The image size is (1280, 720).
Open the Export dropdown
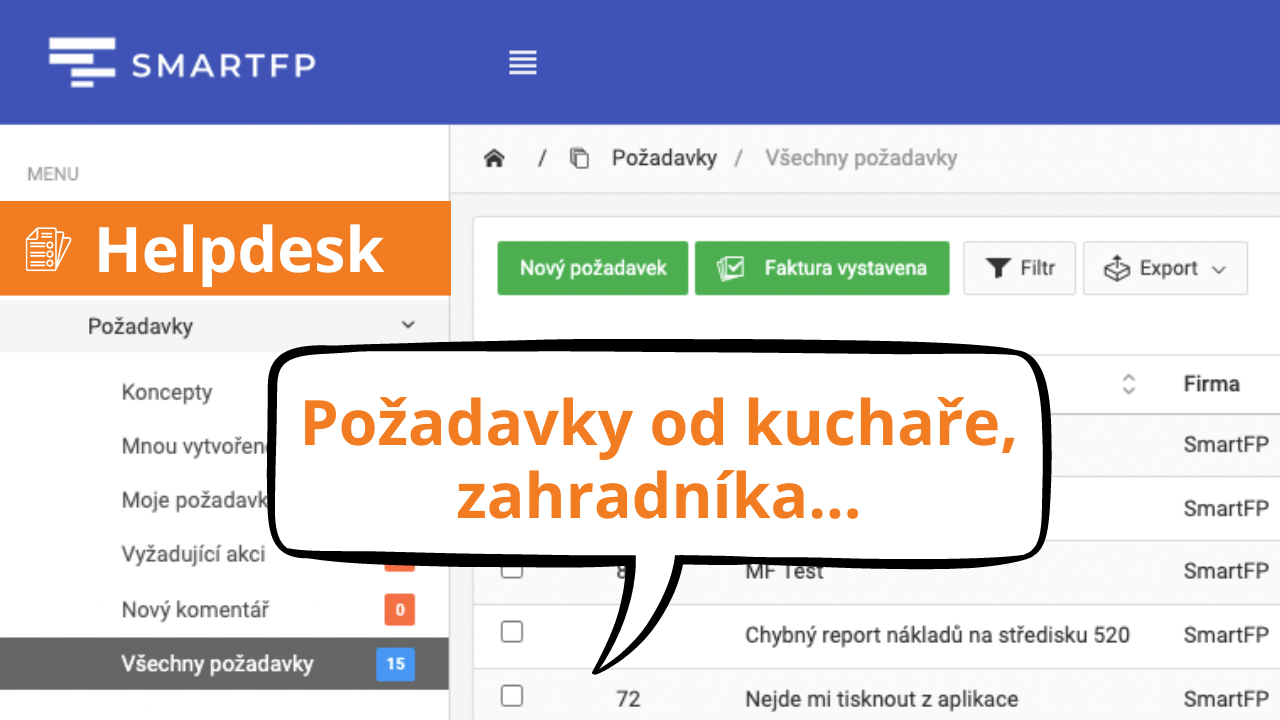click(x=1165, y=268)
